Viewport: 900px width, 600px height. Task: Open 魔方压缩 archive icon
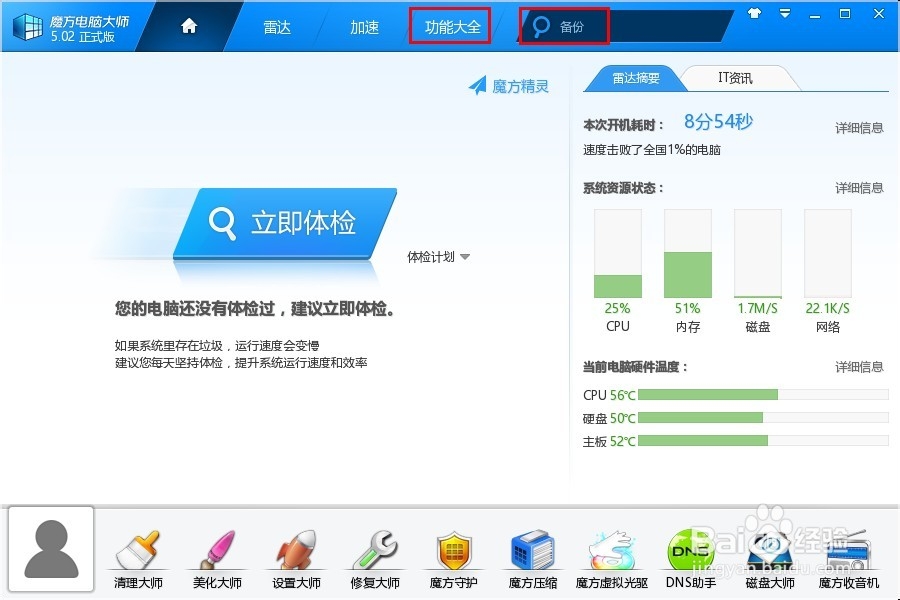(x=533, y=549)
